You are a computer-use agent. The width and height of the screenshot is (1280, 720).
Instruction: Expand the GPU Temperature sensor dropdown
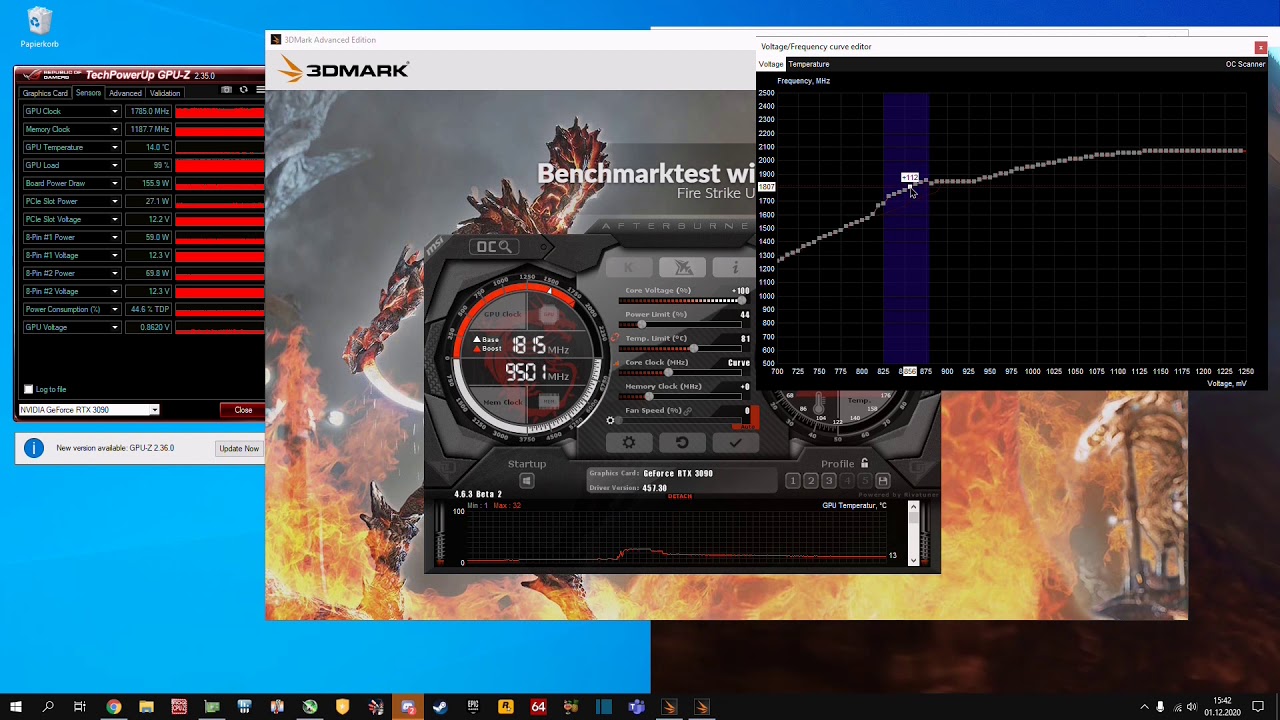pyautogui.click(x=115, y=147)
